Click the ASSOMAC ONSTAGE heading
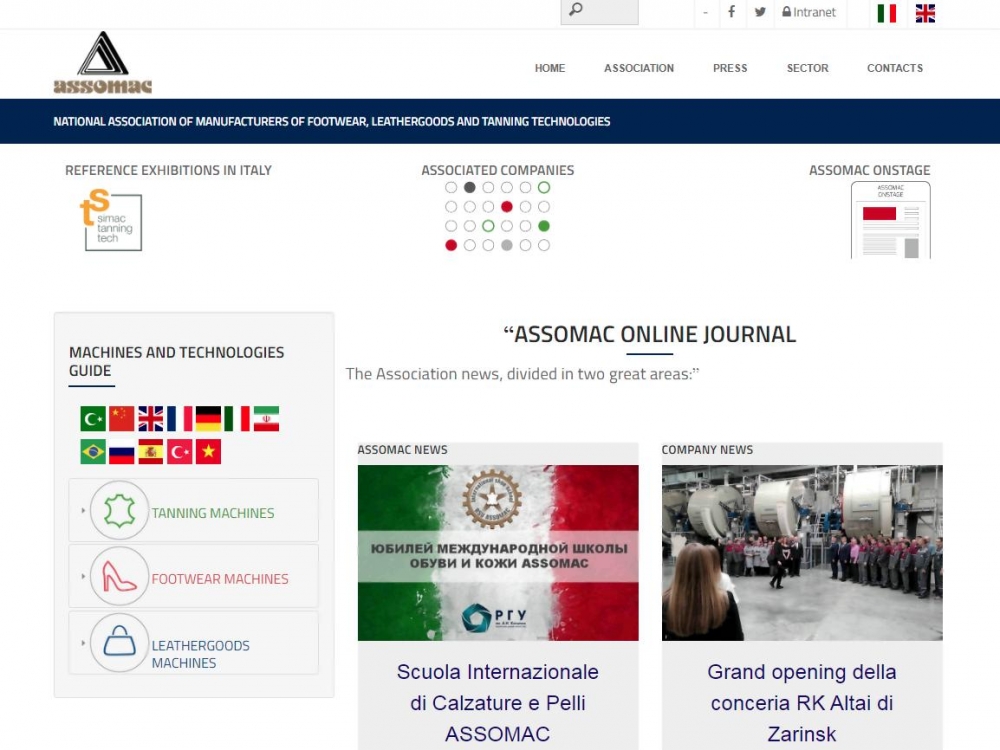 [x=870, y=170]
